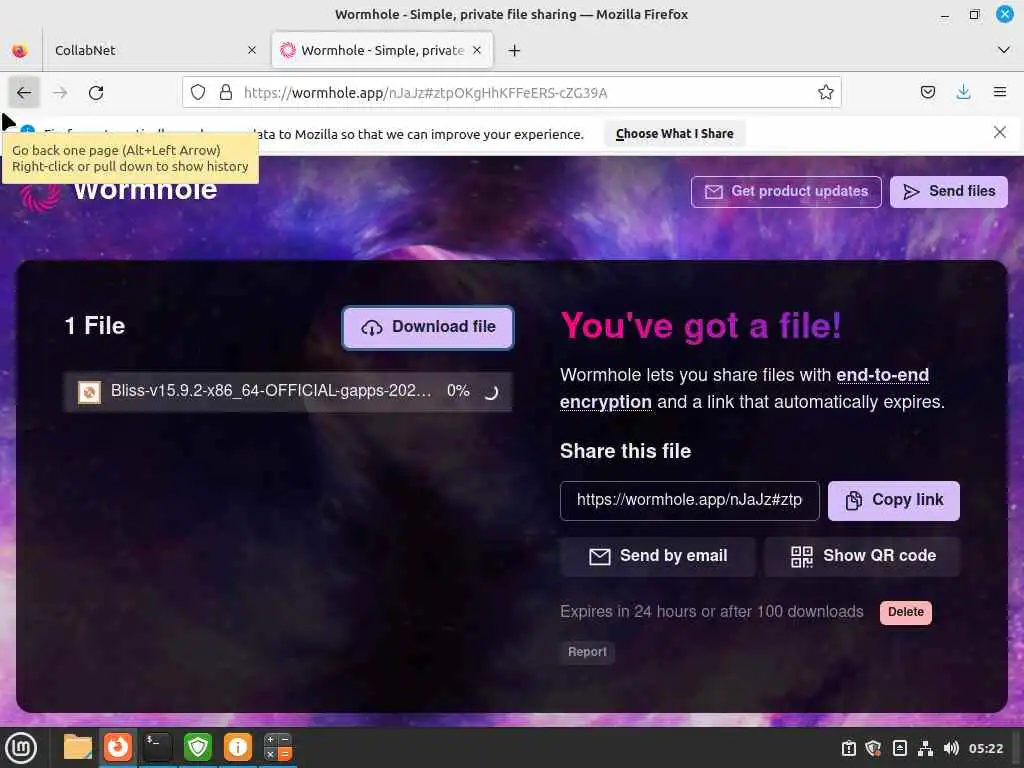Click the 0% download progress spinner
The height and width of the screenshot is (768, 1024).
[x=491, y=392]
